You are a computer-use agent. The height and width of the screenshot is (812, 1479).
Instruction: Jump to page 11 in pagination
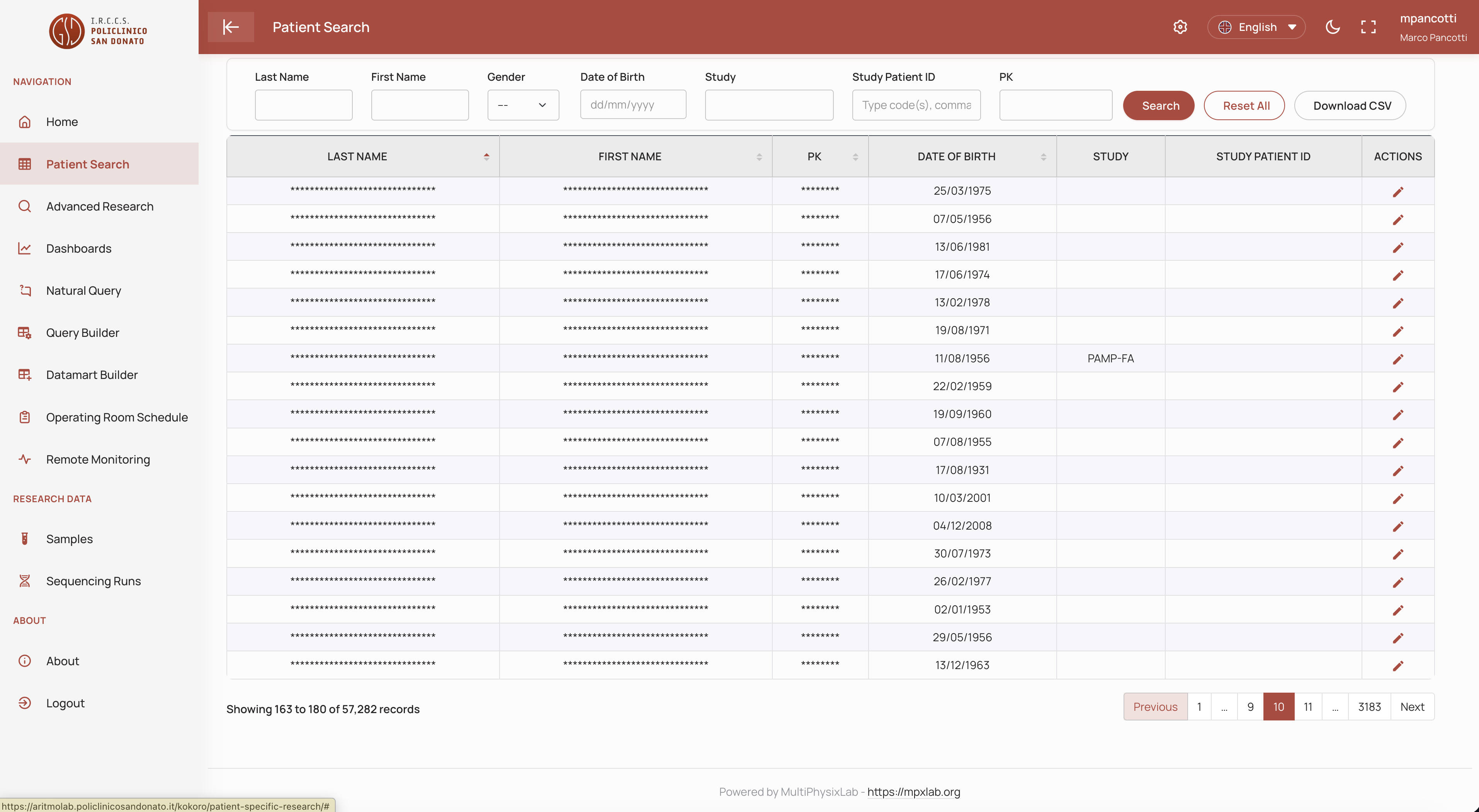coord(1308,707)
